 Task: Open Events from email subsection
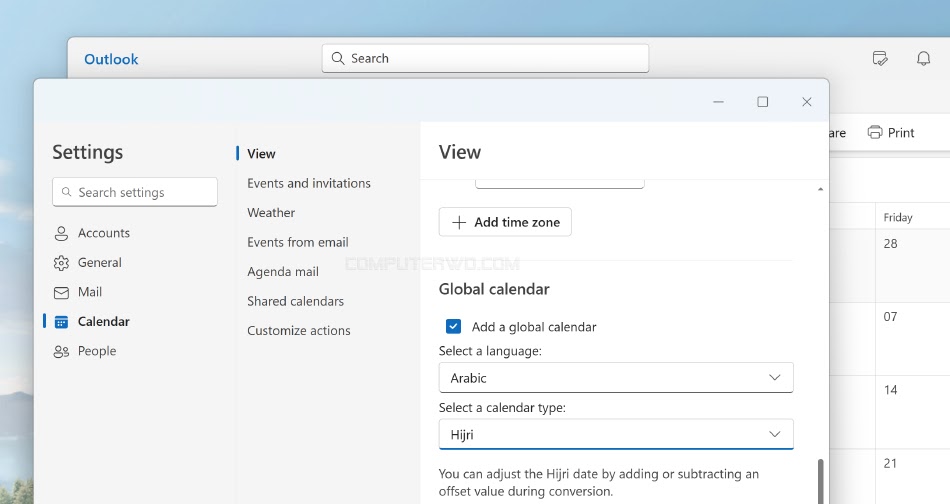point(297,242)
